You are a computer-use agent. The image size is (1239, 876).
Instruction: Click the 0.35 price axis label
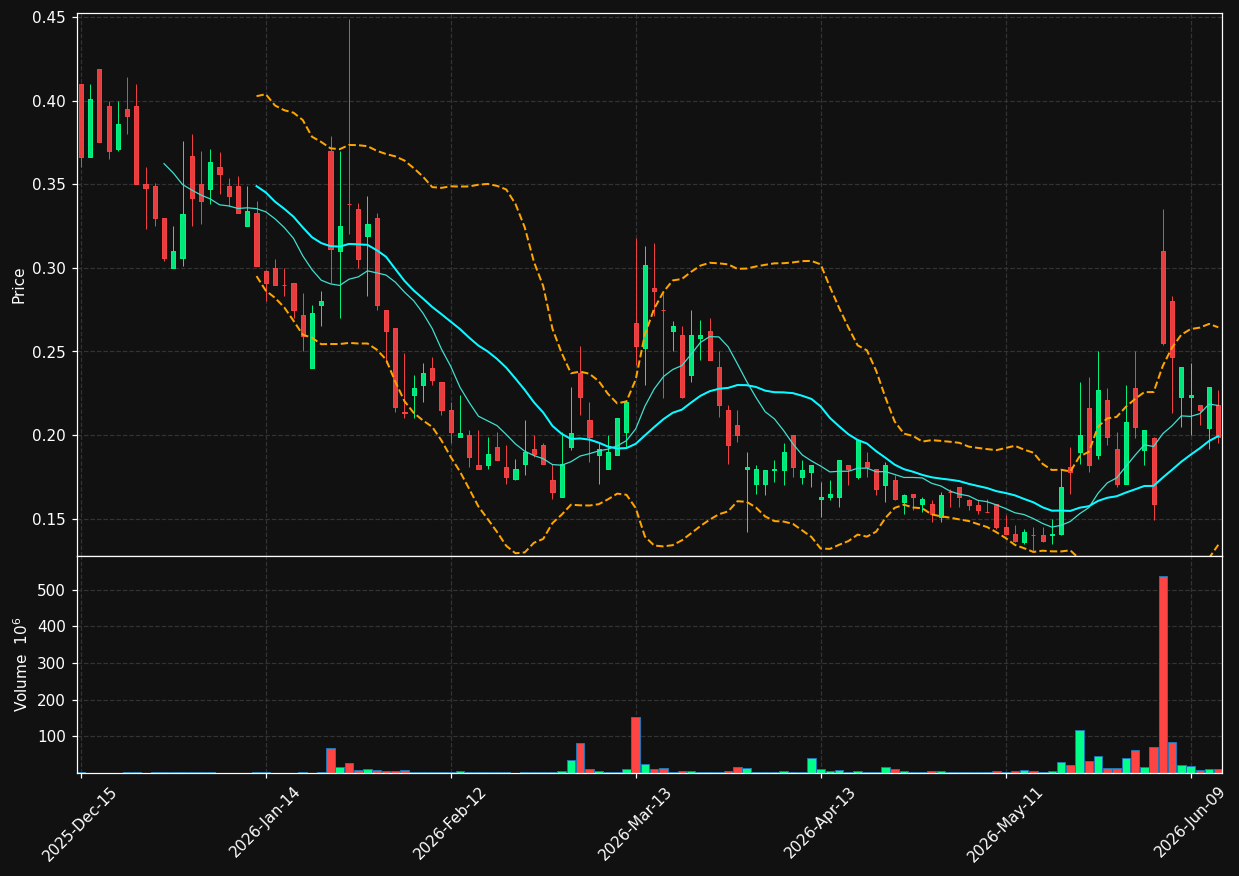click(50, 185)
